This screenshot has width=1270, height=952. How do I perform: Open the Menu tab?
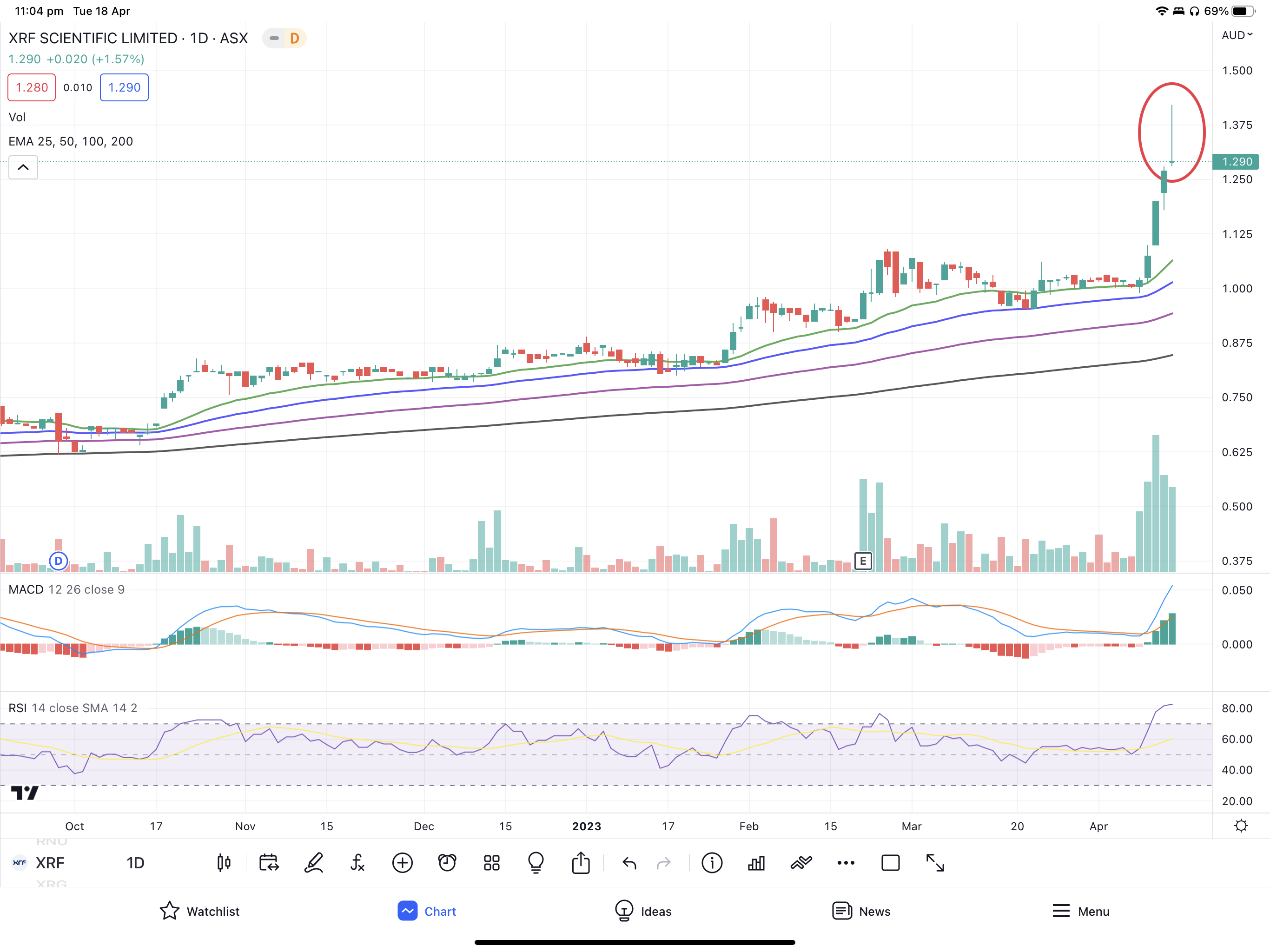(x=1080, y=911)
